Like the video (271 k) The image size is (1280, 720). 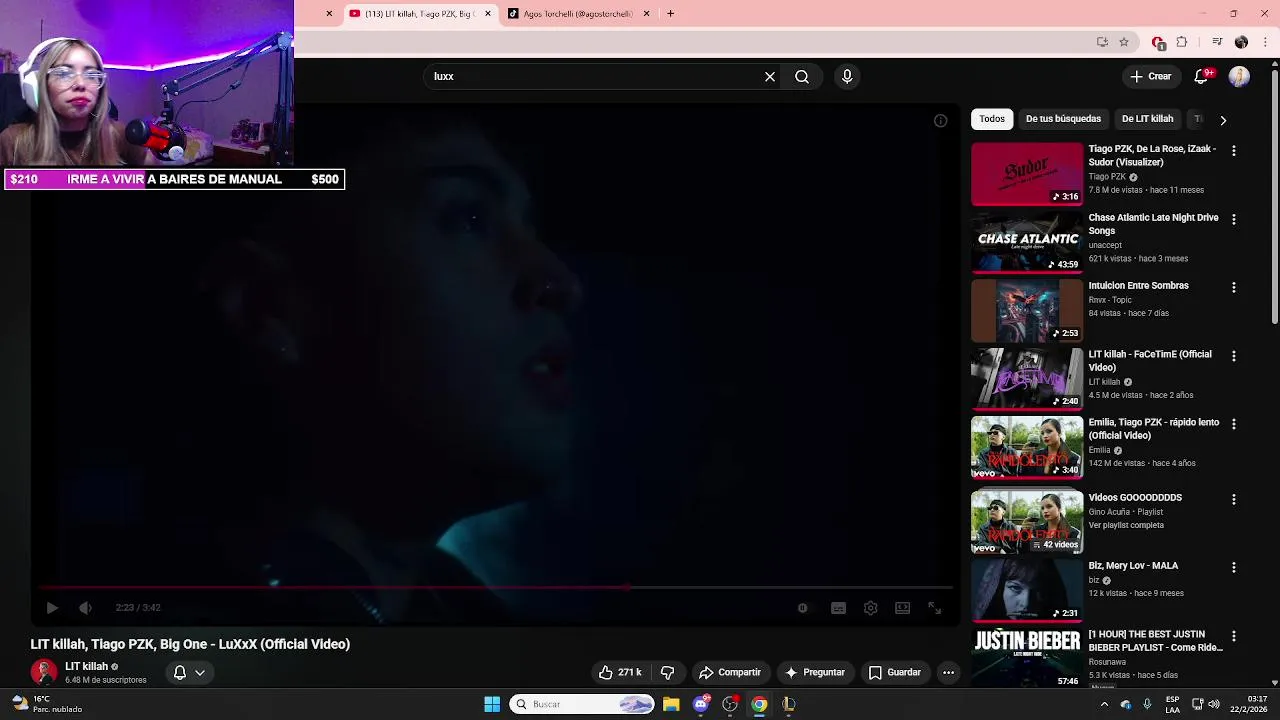pyautogui.click(x=620, y=672)
